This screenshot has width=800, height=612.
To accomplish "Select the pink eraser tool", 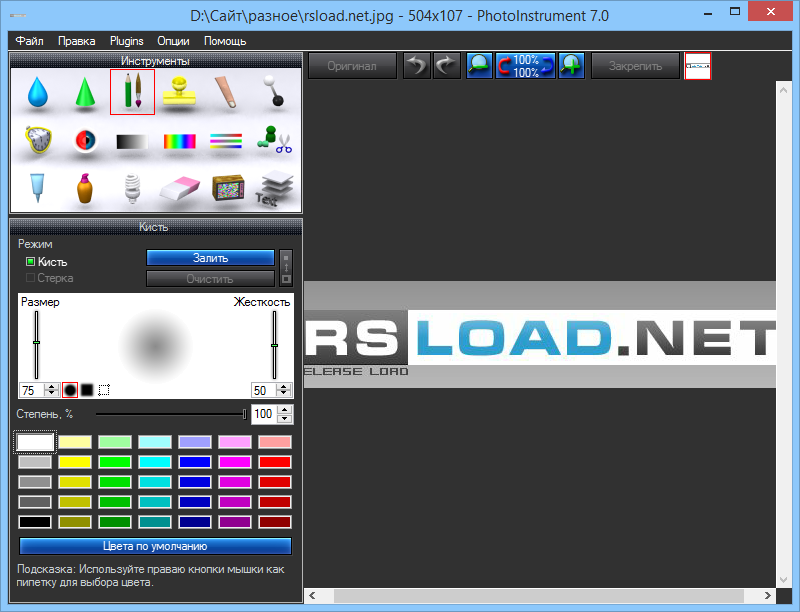I will point(180,188).
